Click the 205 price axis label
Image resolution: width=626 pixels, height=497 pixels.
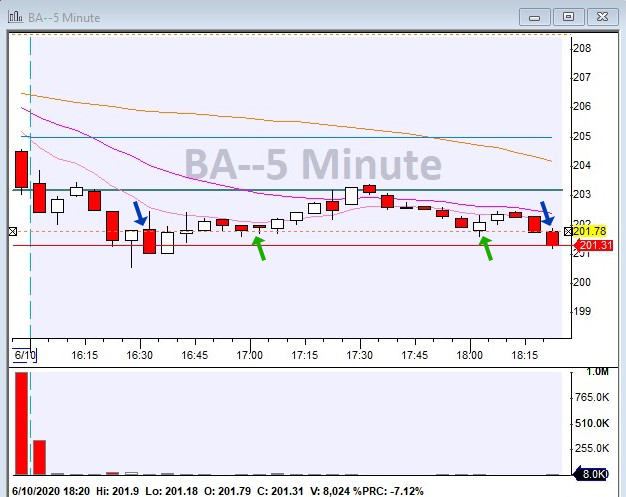click(x=582, y=136)
